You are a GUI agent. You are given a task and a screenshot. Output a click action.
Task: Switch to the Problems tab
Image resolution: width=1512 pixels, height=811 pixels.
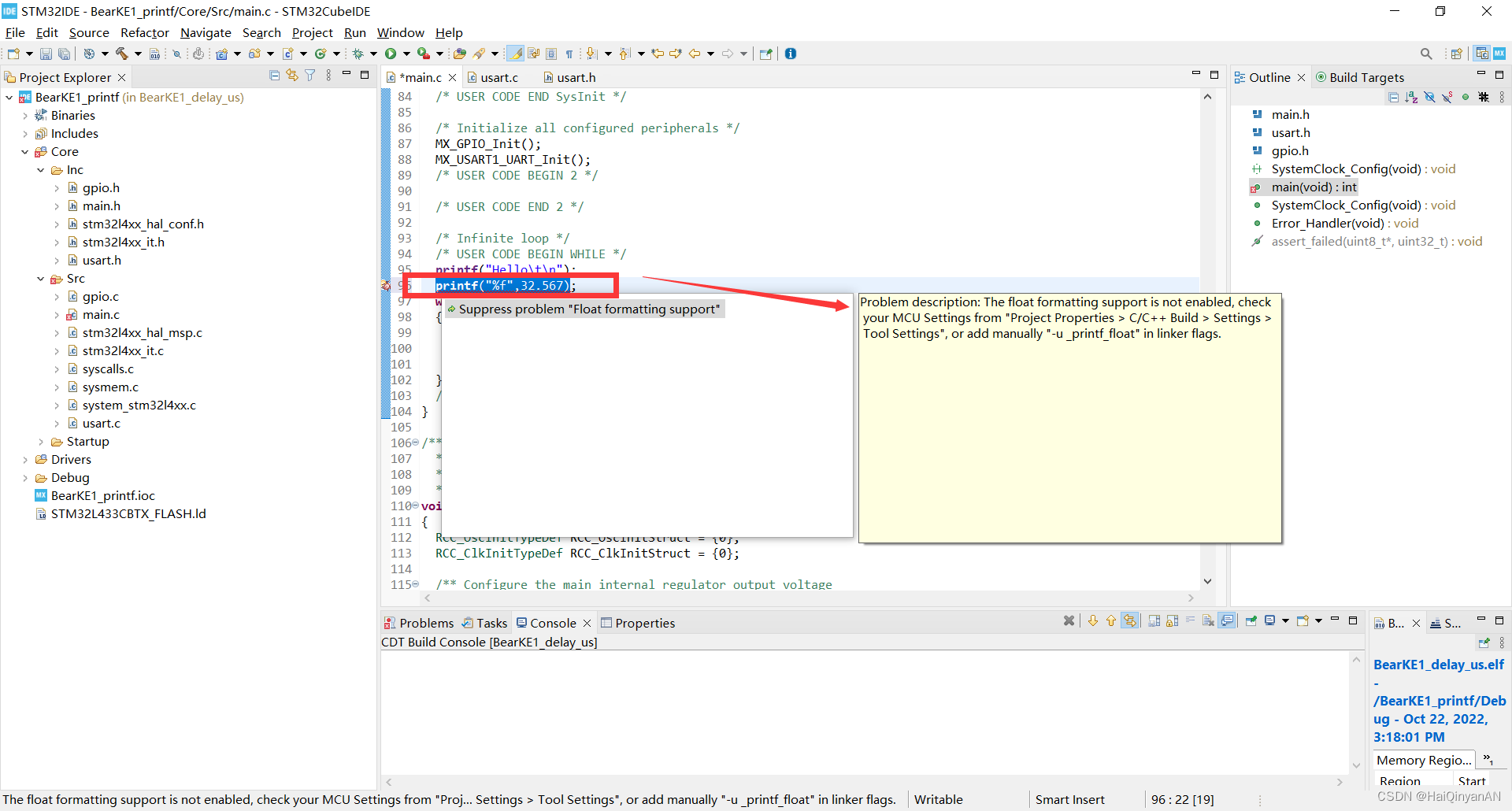click(x=419, y=623)
